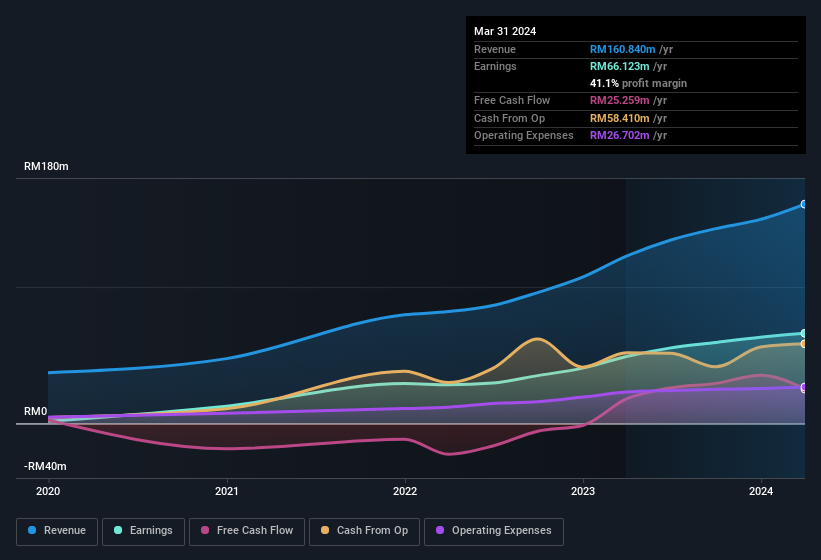Toggle the Operating Expenses legend button
The image size is (821, 560).
(494, 531)
